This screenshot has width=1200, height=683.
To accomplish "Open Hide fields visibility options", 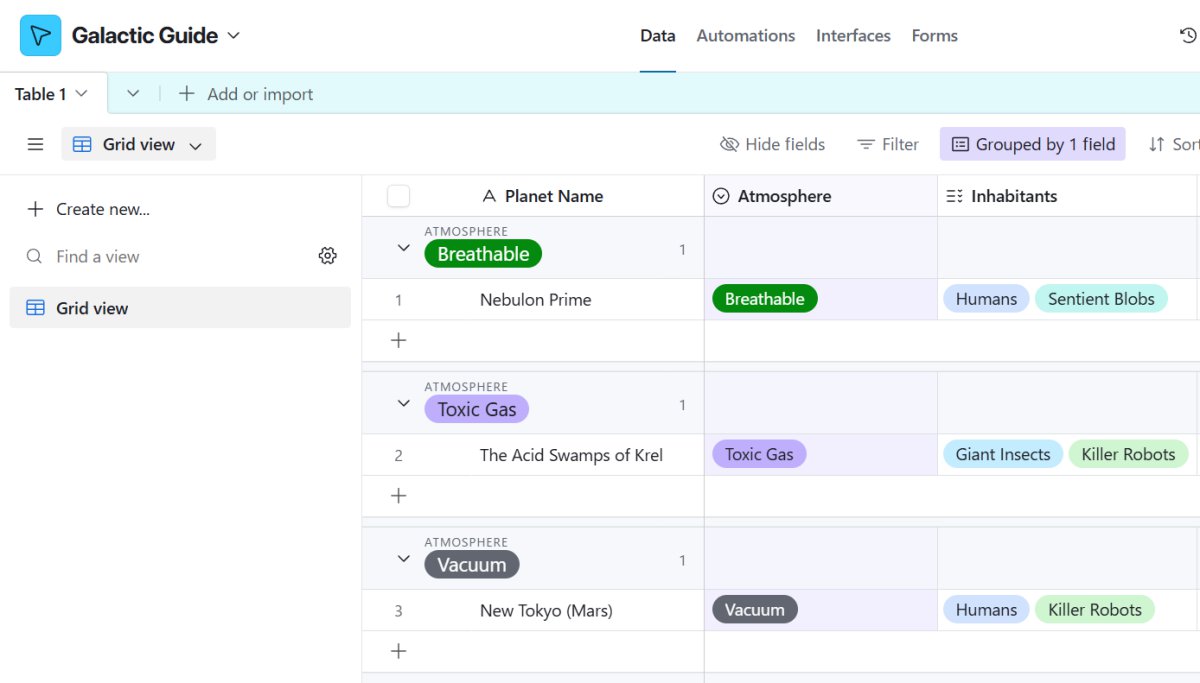I will tap(772, 144).
